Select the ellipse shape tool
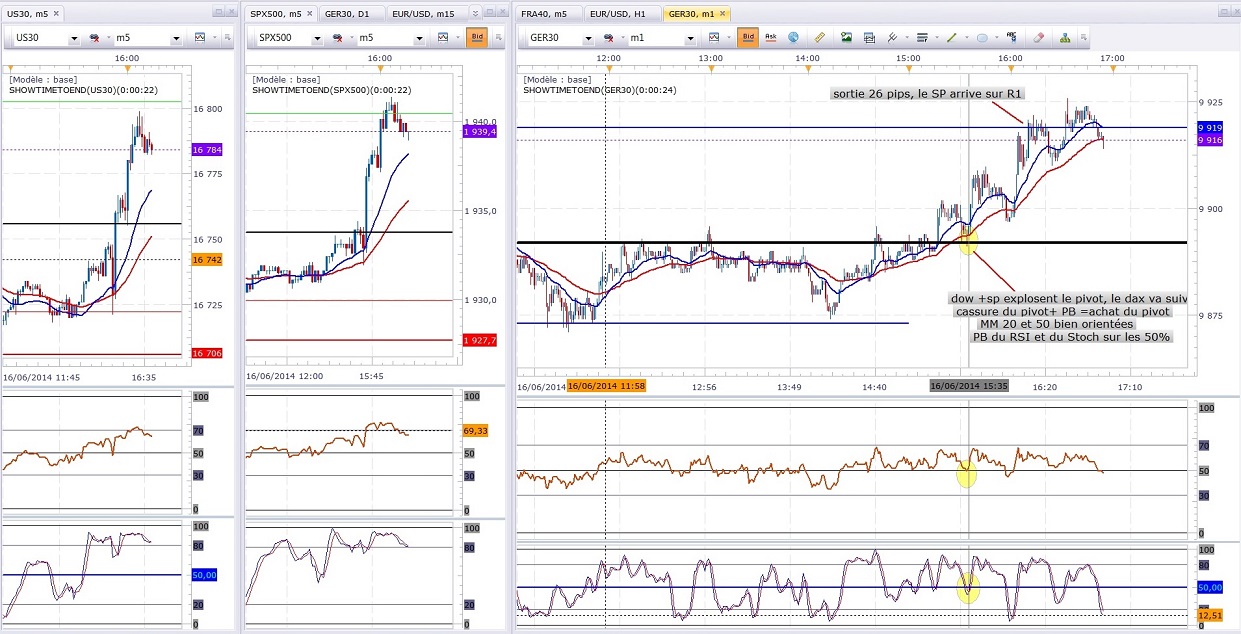 click(983, 38)
